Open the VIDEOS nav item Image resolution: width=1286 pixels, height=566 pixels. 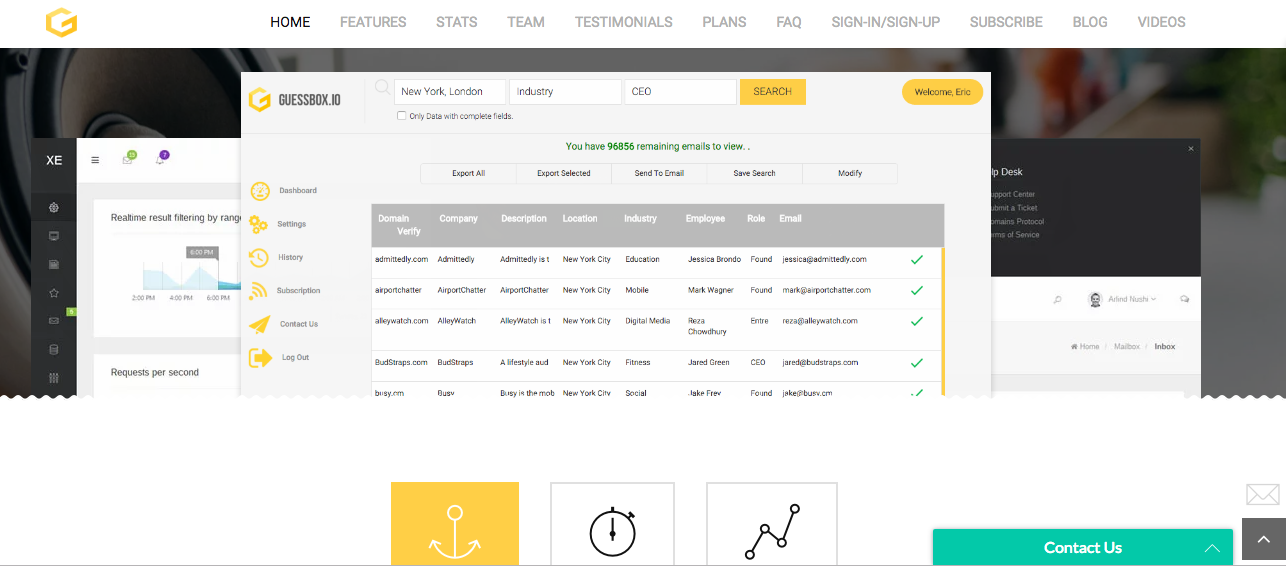pyautogui.click(x=1162, y=22)
